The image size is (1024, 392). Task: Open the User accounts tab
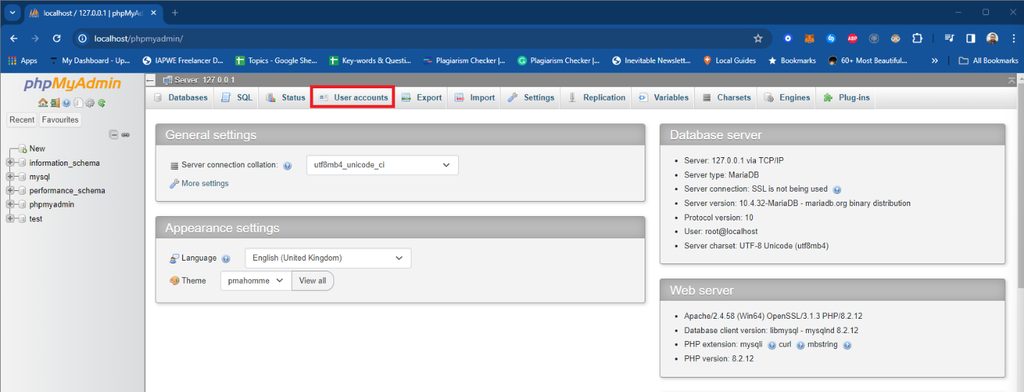click(353, 97)
